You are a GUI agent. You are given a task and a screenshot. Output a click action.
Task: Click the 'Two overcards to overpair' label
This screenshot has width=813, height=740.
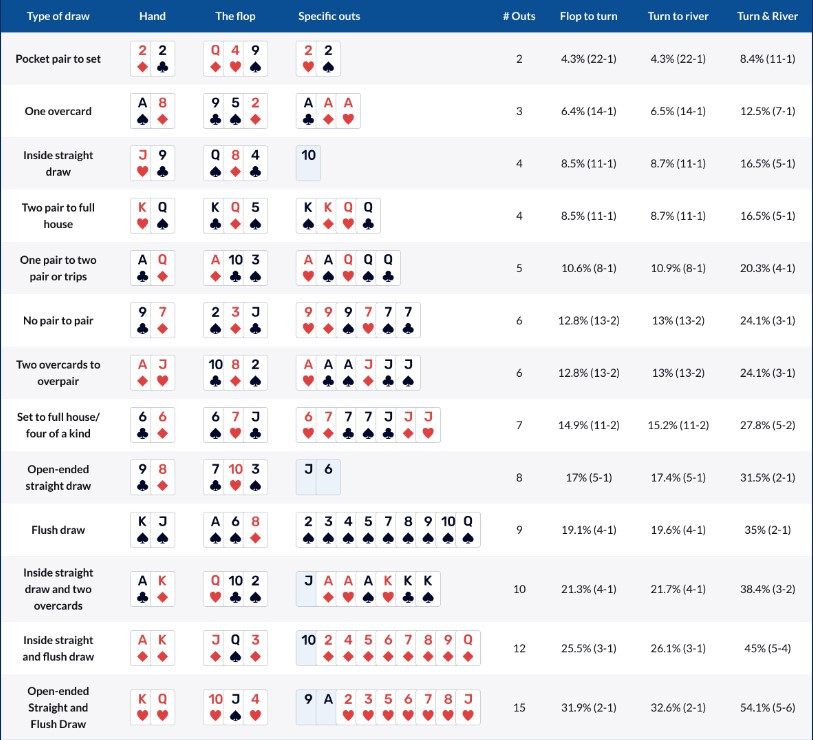[x=58, y=373]
